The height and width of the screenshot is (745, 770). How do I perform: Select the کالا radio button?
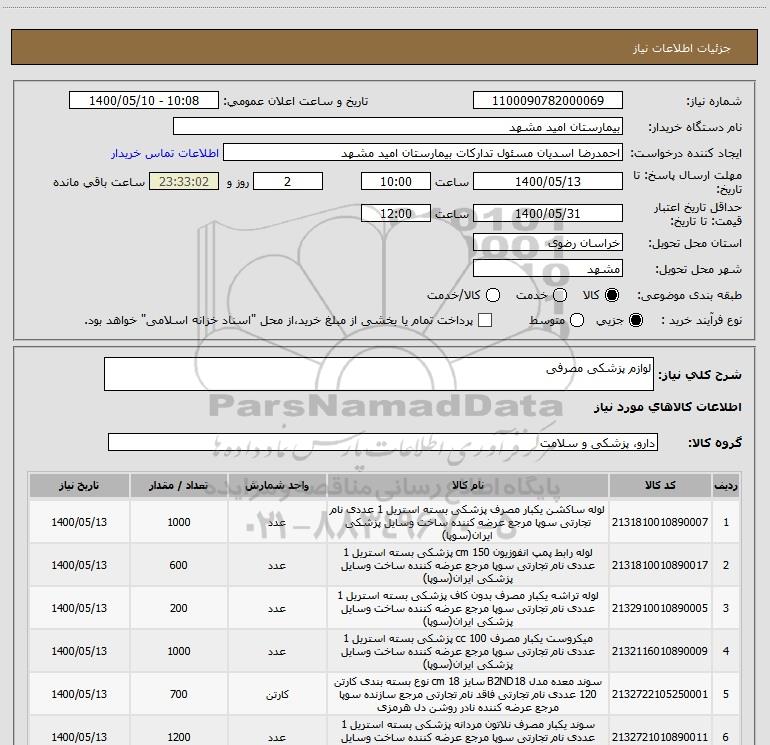[612, 295]
